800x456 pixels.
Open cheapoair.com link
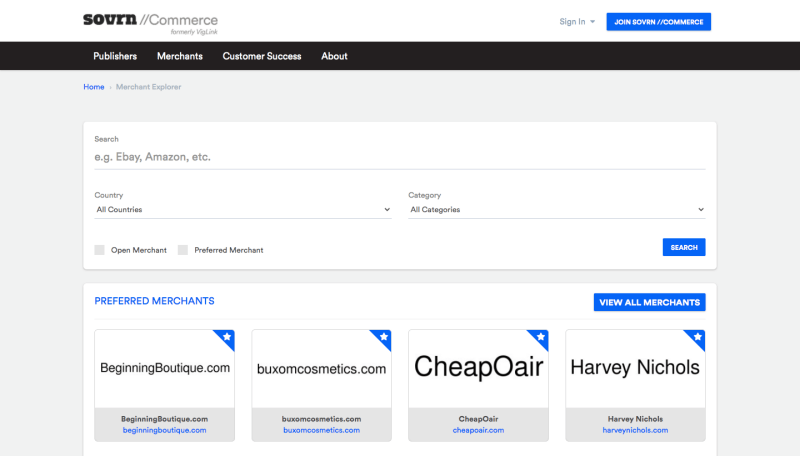[x=478, y=430]
